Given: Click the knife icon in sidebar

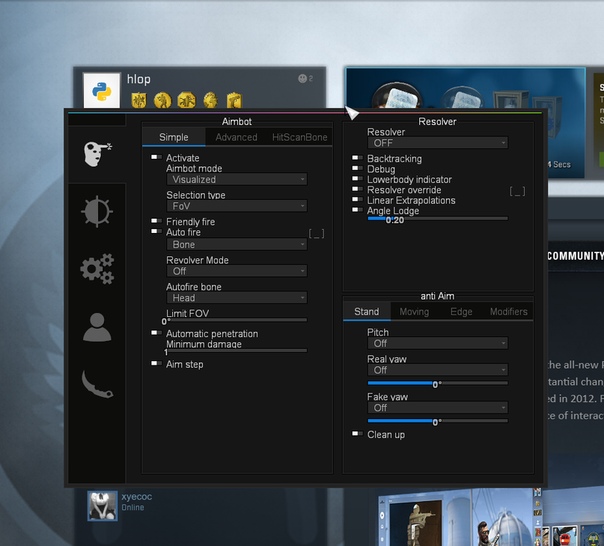Looking at the screenshot, I should [97, 385].
